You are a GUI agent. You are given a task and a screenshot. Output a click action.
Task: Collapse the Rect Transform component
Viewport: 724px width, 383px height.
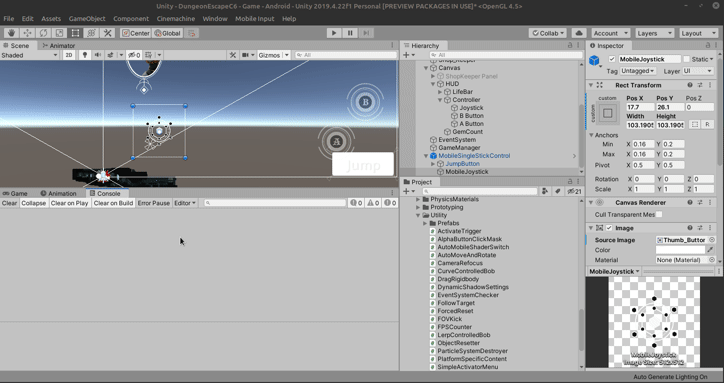591,85
